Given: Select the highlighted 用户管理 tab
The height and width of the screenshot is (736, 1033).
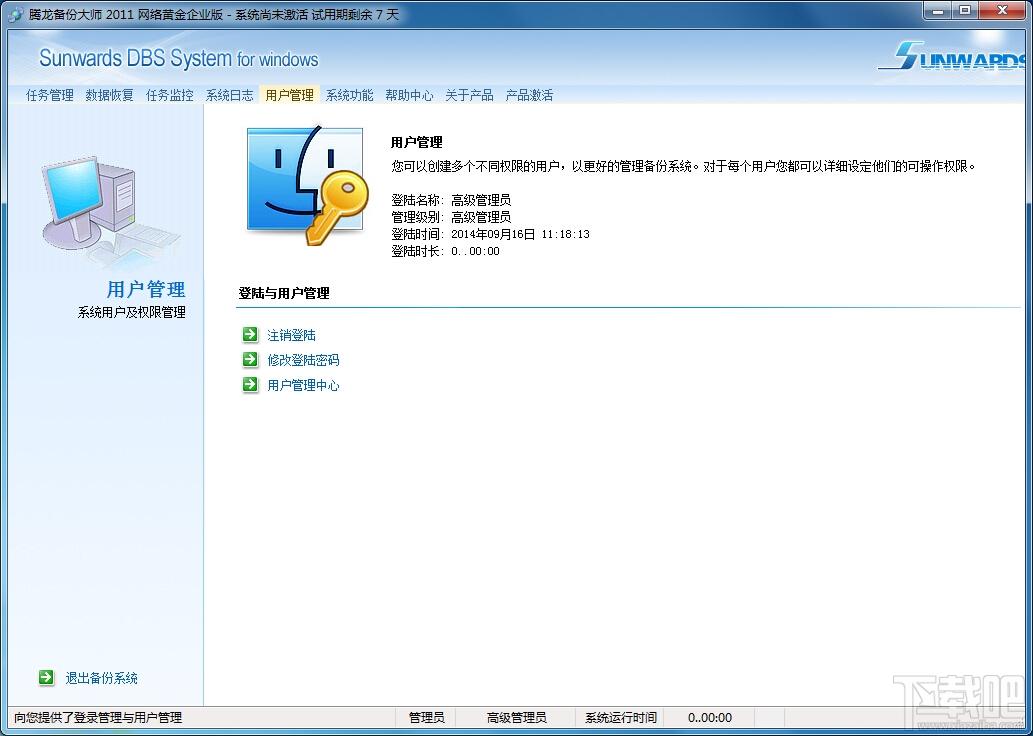Looking at the screenshot, I should point(289,95).
